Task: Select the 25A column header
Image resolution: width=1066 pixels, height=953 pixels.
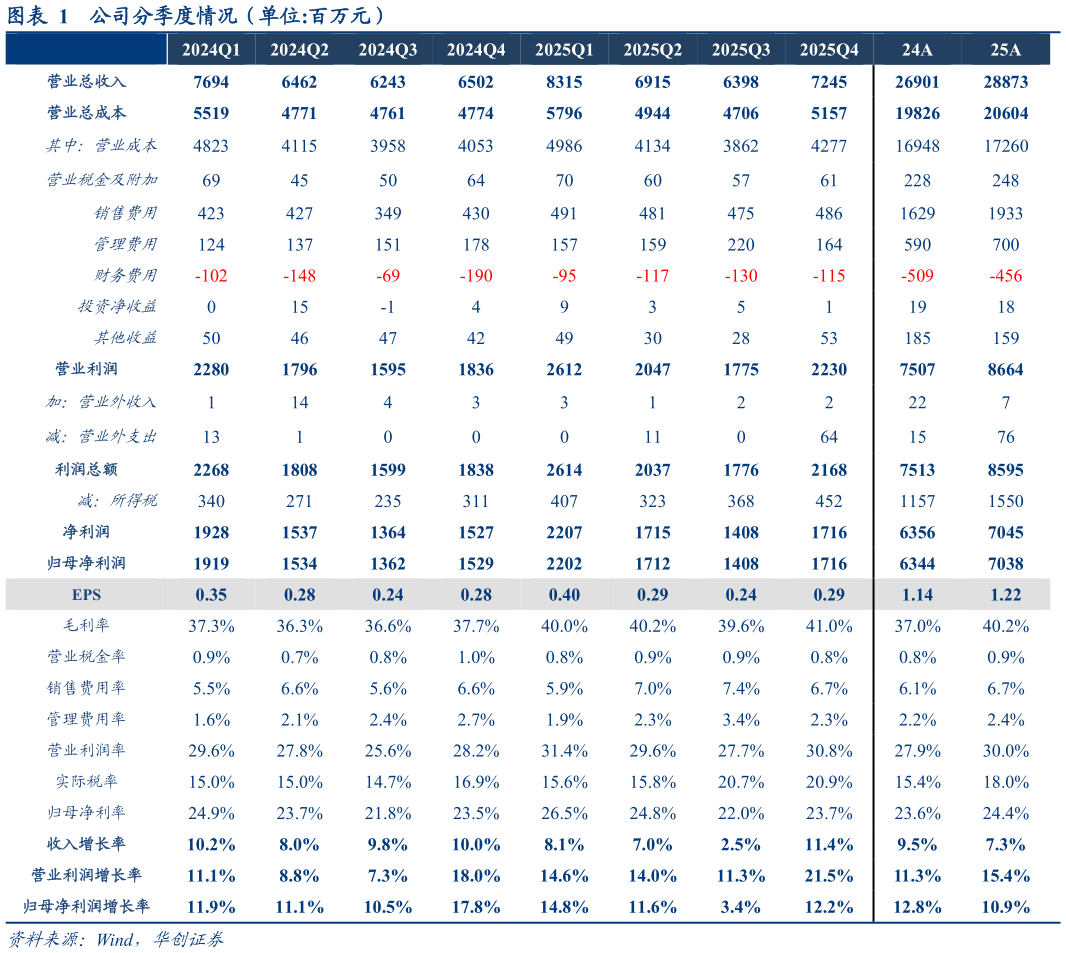Action: pyautogui.click(x=1005, y=49)
